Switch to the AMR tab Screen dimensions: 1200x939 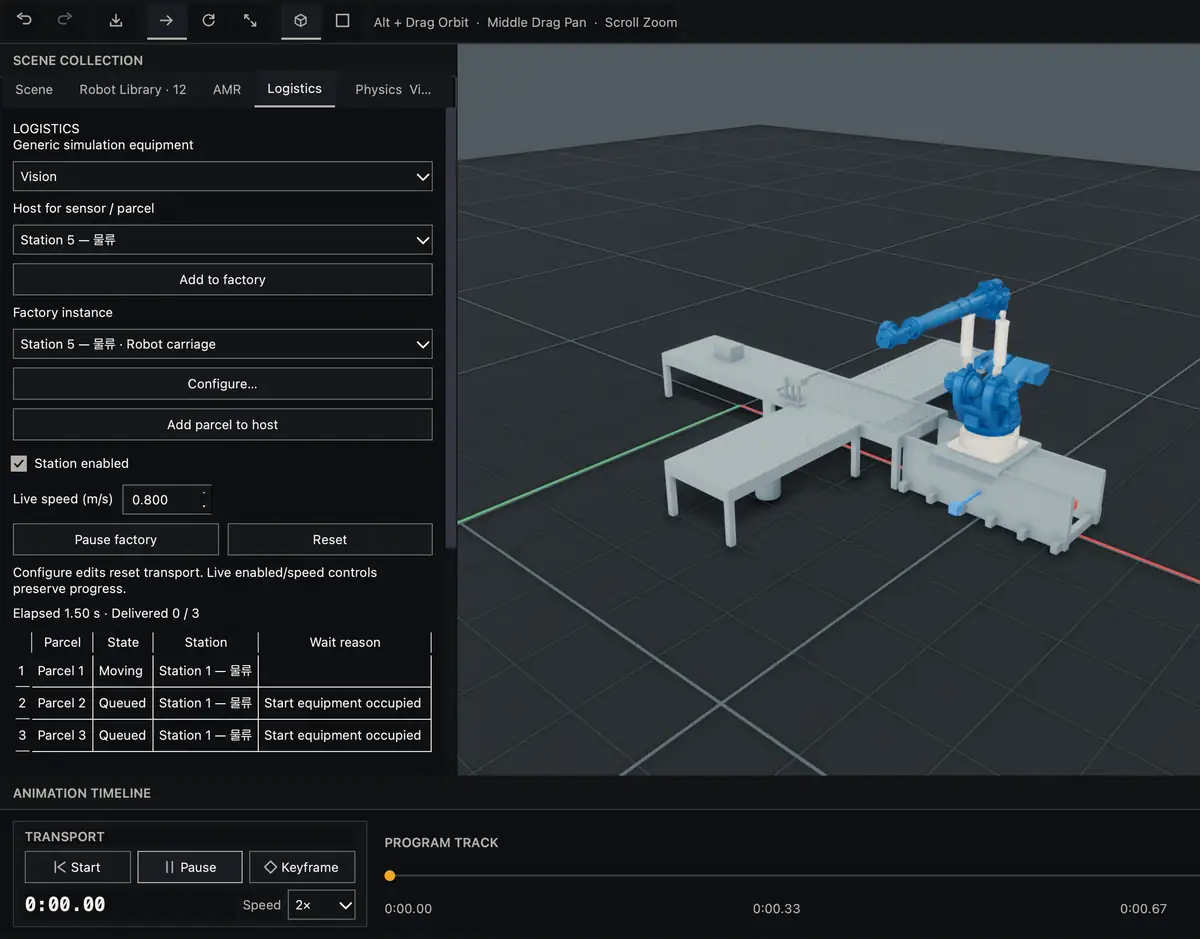point(227,89)
